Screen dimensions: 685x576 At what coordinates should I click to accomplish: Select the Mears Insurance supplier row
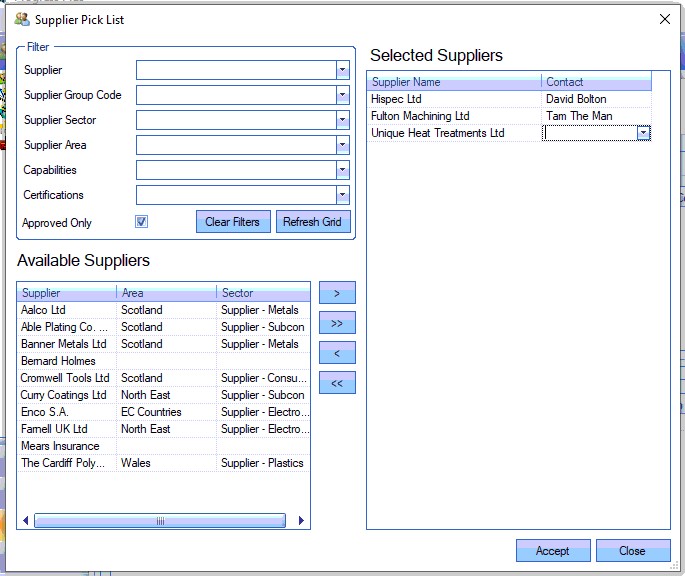pyautogui.click(x=163, y=446)
